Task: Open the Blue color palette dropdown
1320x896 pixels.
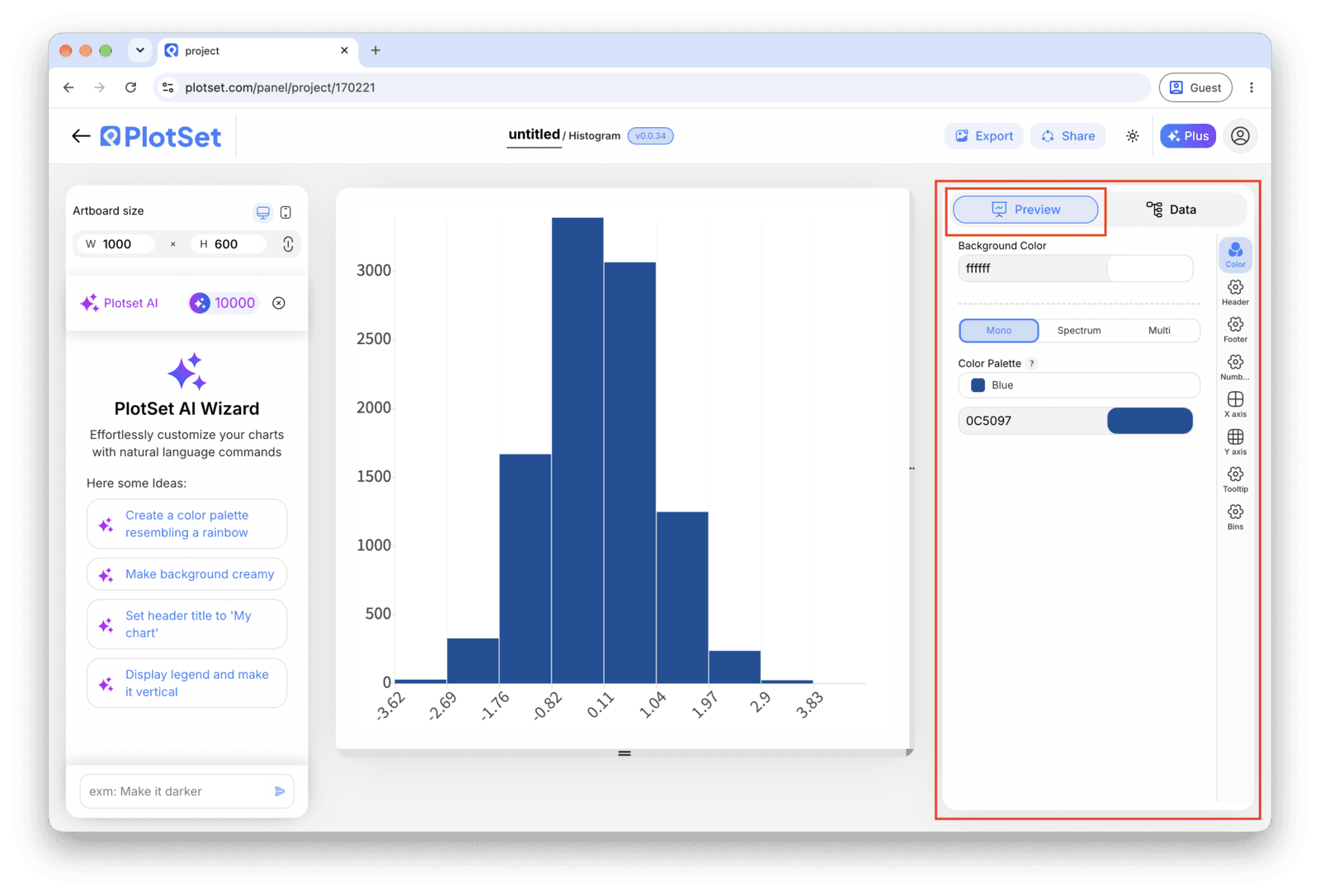Action: (1078, 385)
